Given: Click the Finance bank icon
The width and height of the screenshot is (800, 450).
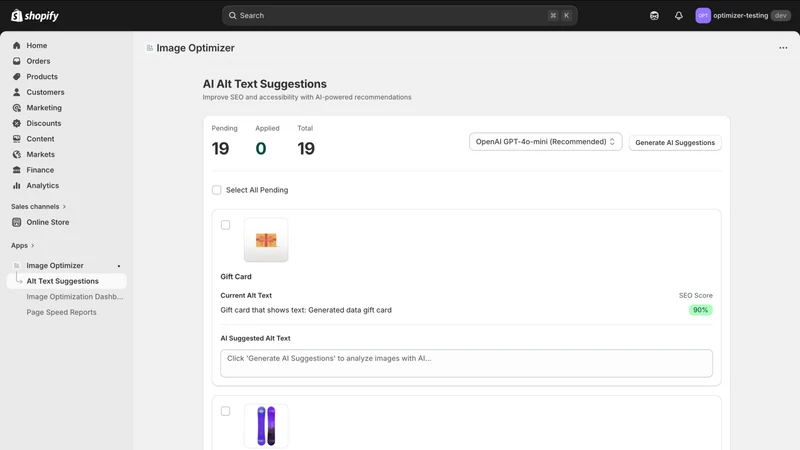Looking at the screenshot, I should pos(17,170).
